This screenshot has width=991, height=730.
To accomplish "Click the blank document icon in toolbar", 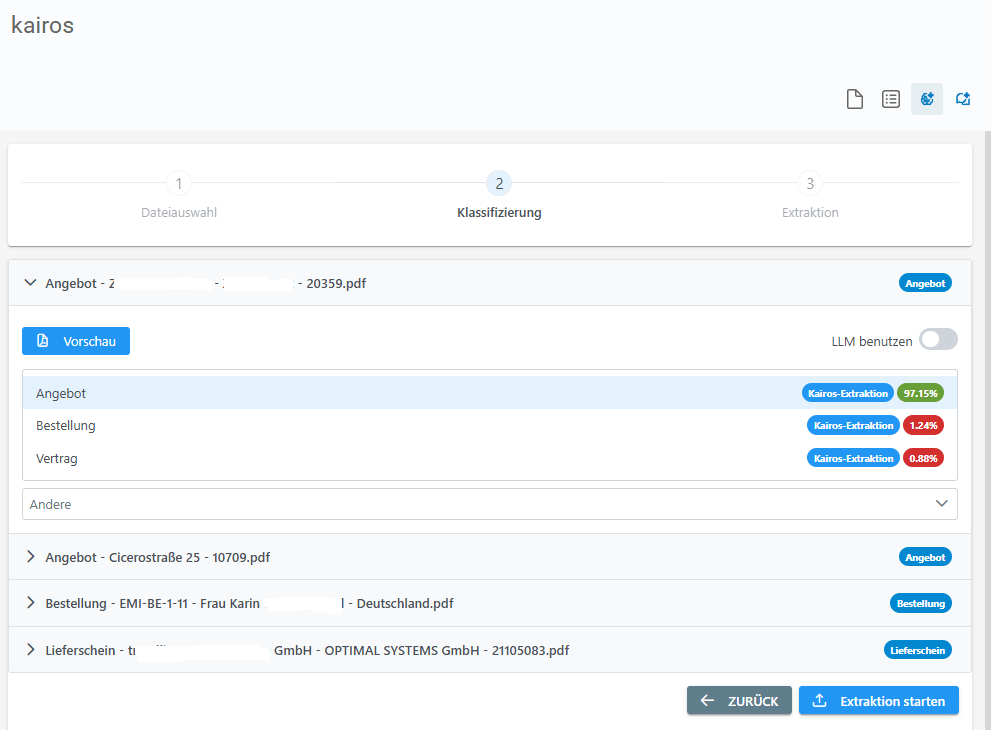I will coord(855,99).
